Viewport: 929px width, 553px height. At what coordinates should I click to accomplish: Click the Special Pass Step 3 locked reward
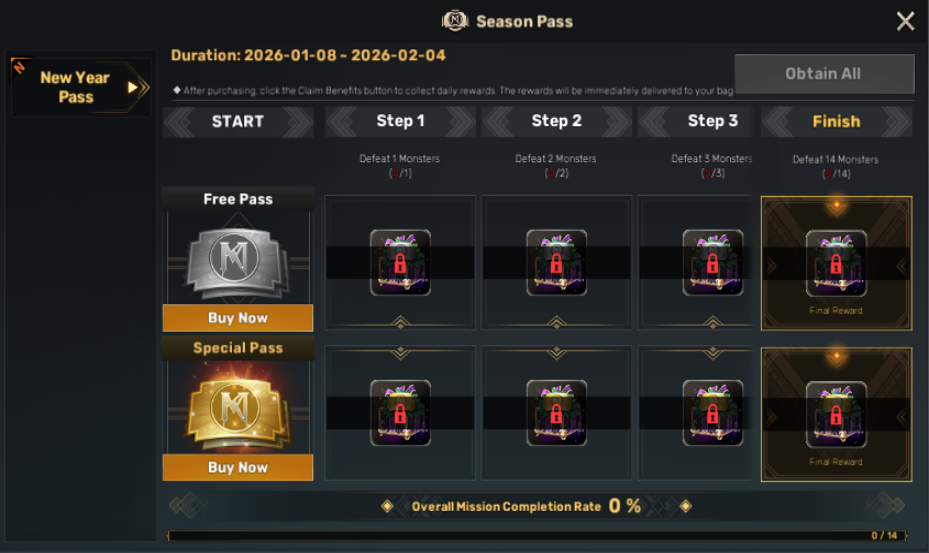pos(712,413)
